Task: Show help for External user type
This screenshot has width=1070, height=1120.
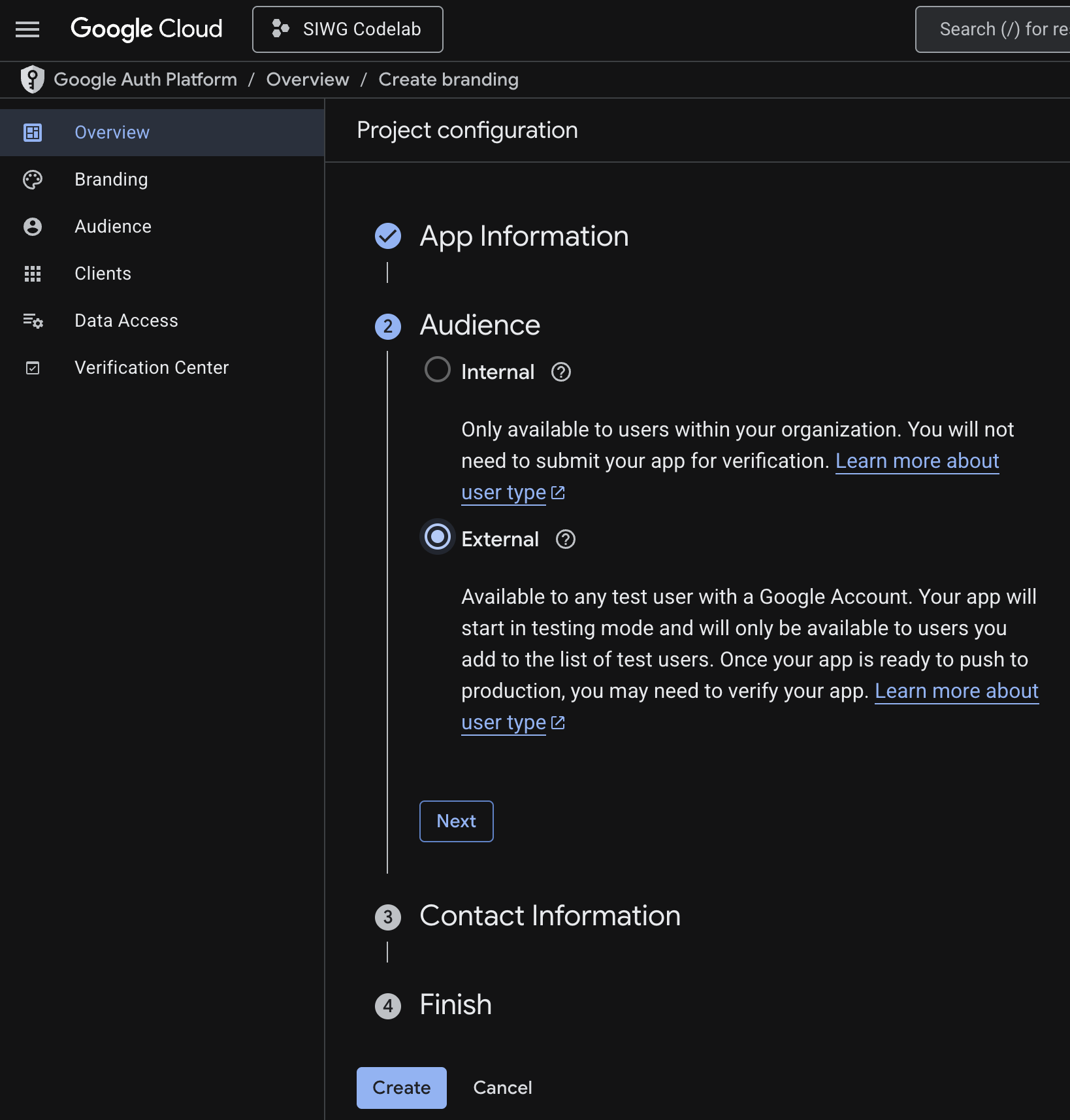Action: click(565, 540)
